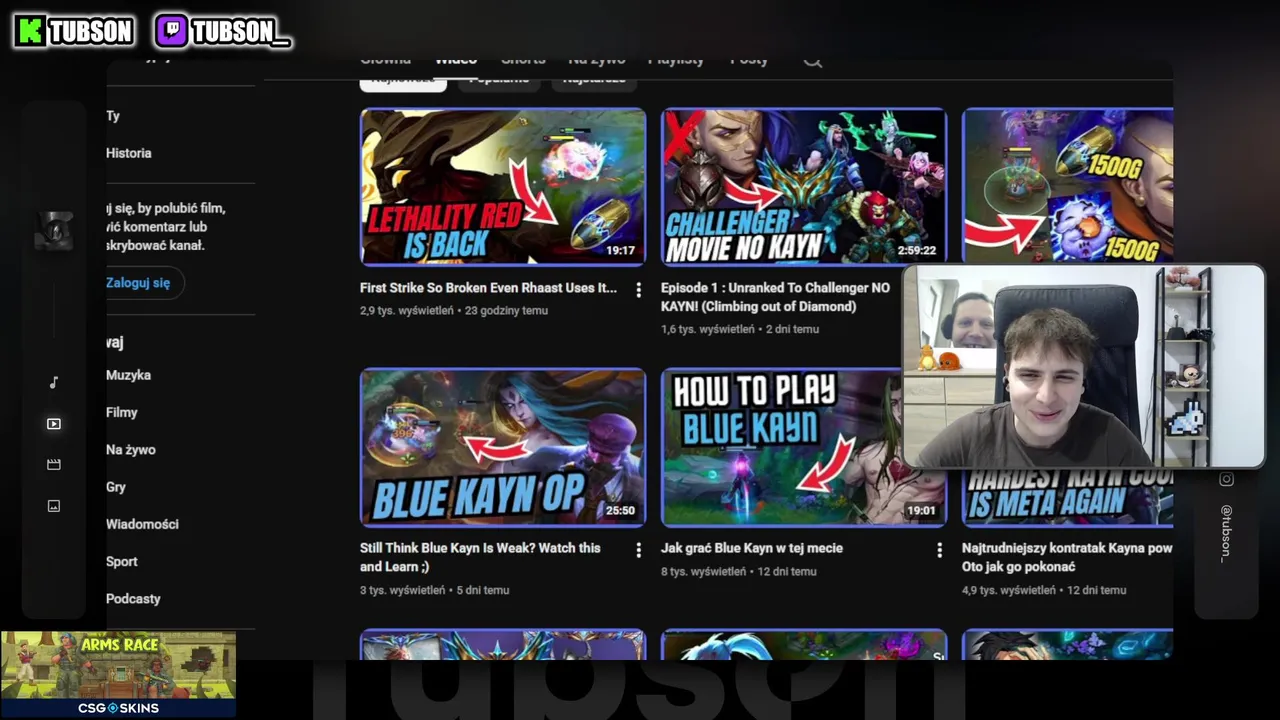Open title First Strike So Broken Even Rhaast Uses It
The image size is (1280, 720).
click(488, 288)
